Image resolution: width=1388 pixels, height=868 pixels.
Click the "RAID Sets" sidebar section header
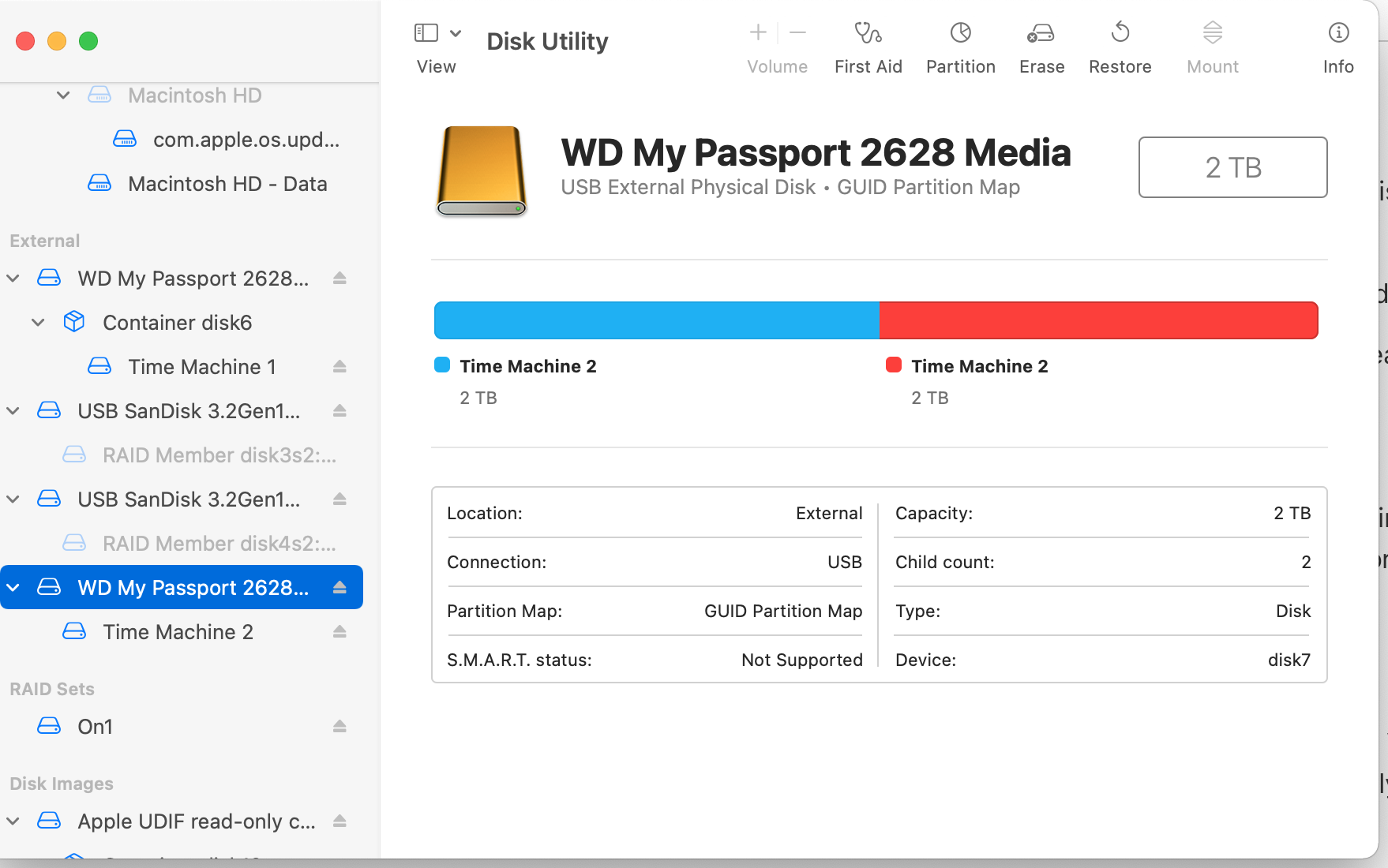[x=52, y=689]
